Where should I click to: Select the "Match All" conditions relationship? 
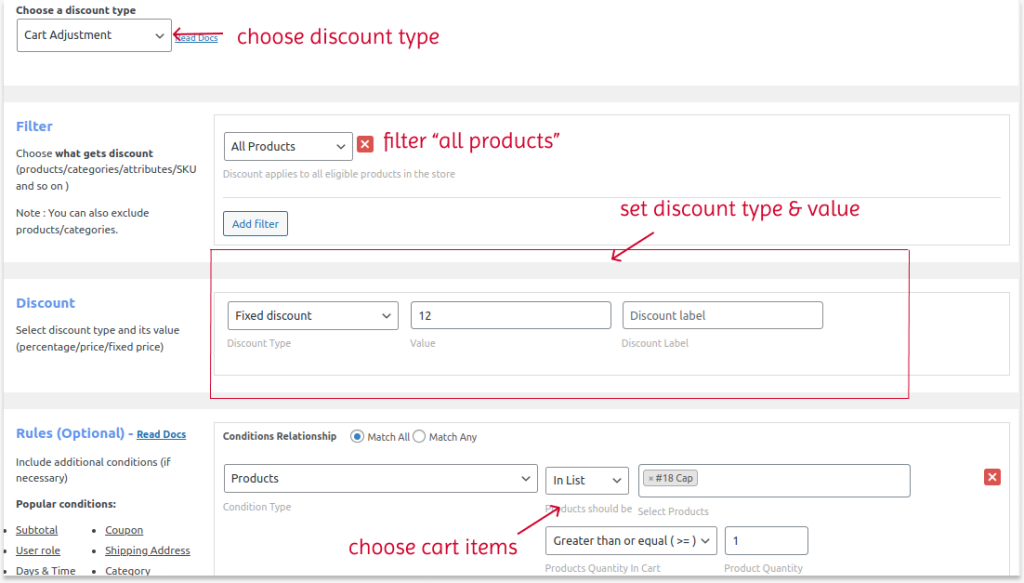click(x=357, y=436)
